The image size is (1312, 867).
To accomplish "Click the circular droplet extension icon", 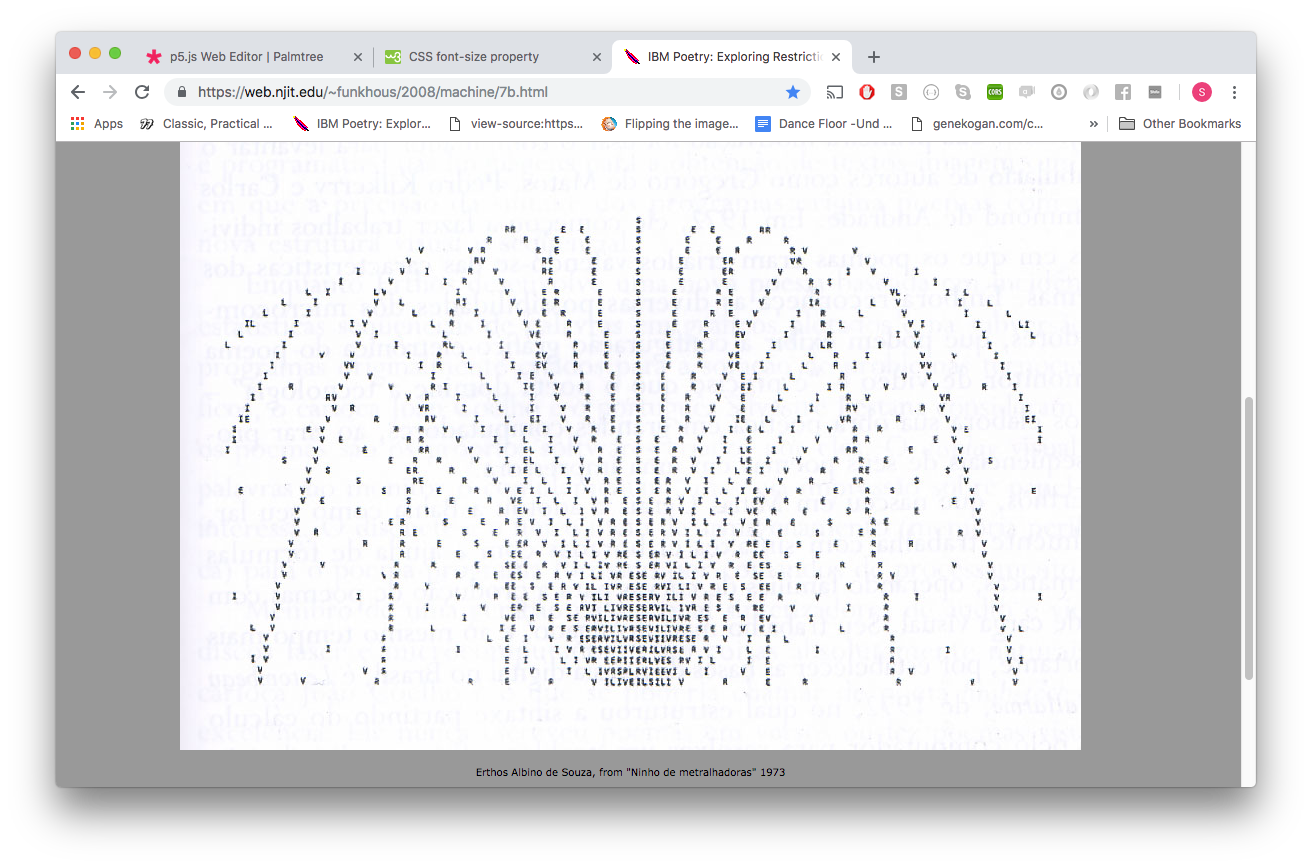I will pos(1059,92).
